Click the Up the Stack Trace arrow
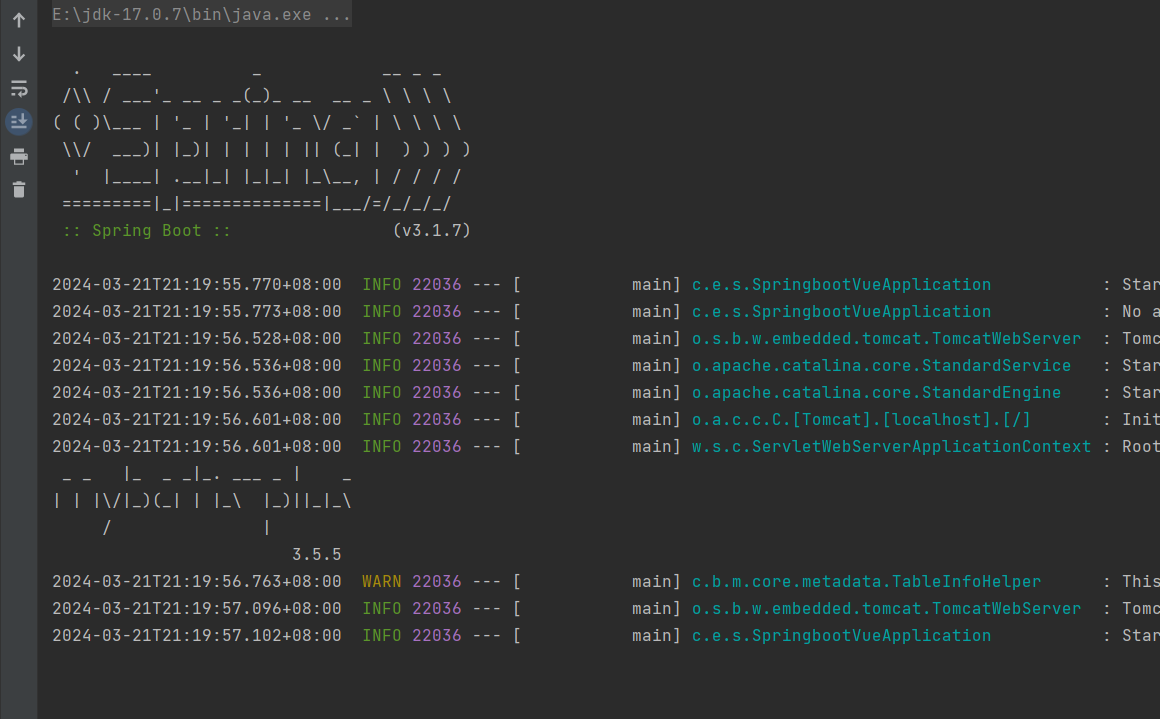 click(19, 20)
